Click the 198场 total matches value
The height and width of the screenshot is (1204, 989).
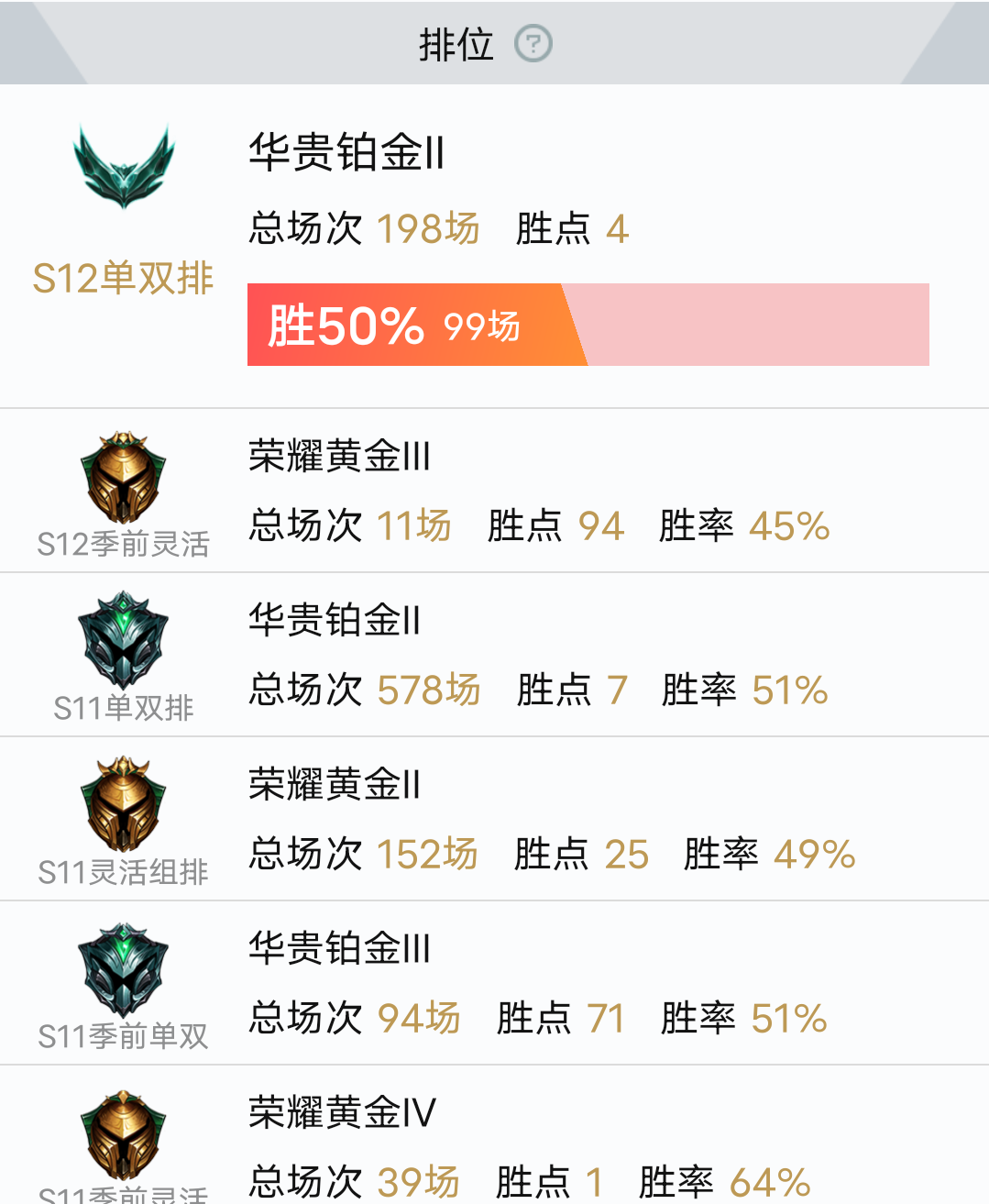pos(428,229)
